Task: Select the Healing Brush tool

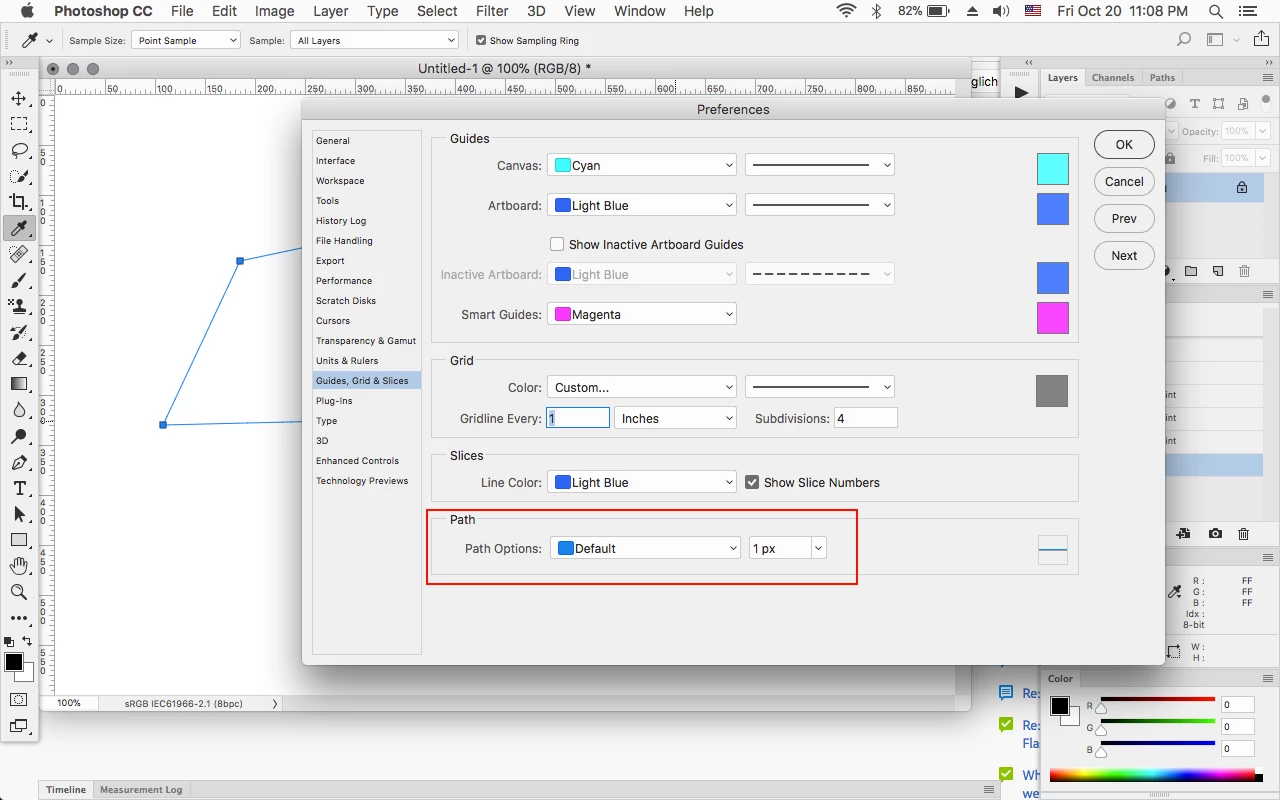Action: (x=19, y=254)
